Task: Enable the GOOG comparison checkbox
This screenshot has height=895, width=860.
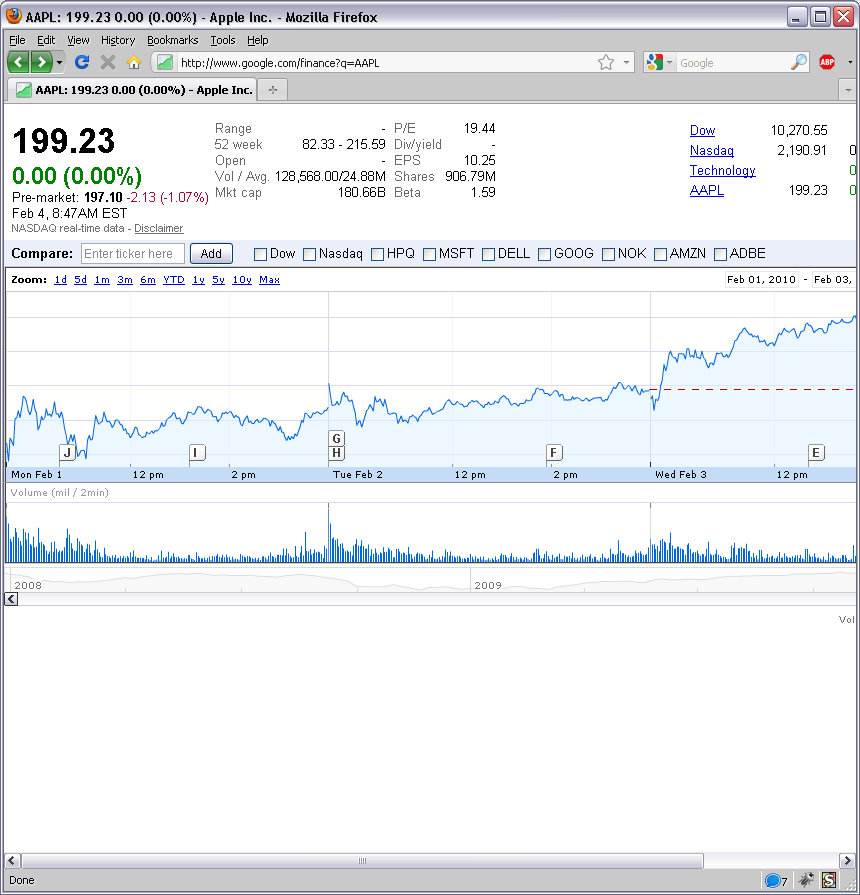Action: point(545,254)
